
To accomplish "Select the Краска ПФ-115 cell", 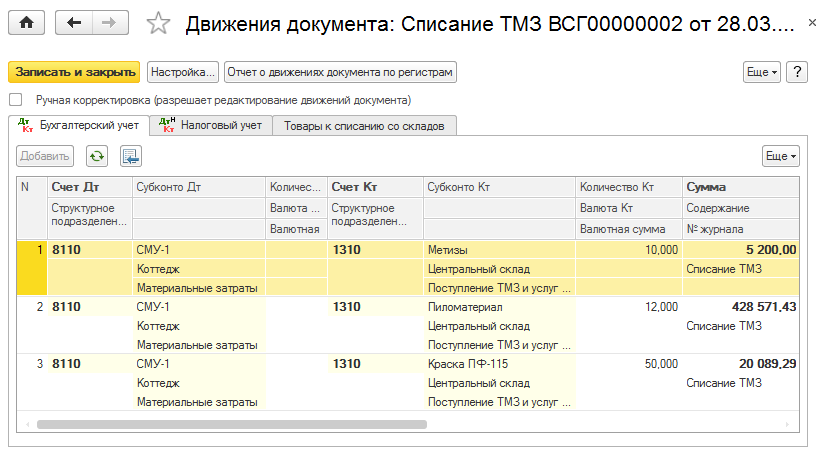I will pos(468,363).
